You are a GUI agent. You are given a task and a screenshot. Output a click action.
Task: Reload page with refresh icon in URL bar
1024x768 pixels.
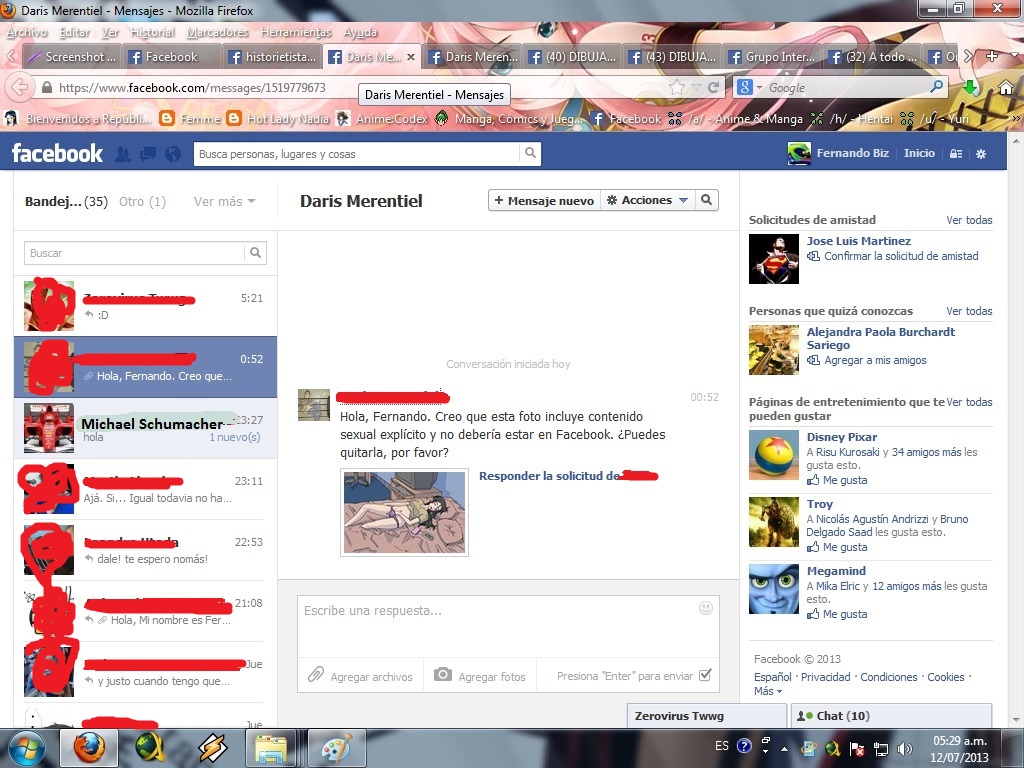(x=714, y=87)
